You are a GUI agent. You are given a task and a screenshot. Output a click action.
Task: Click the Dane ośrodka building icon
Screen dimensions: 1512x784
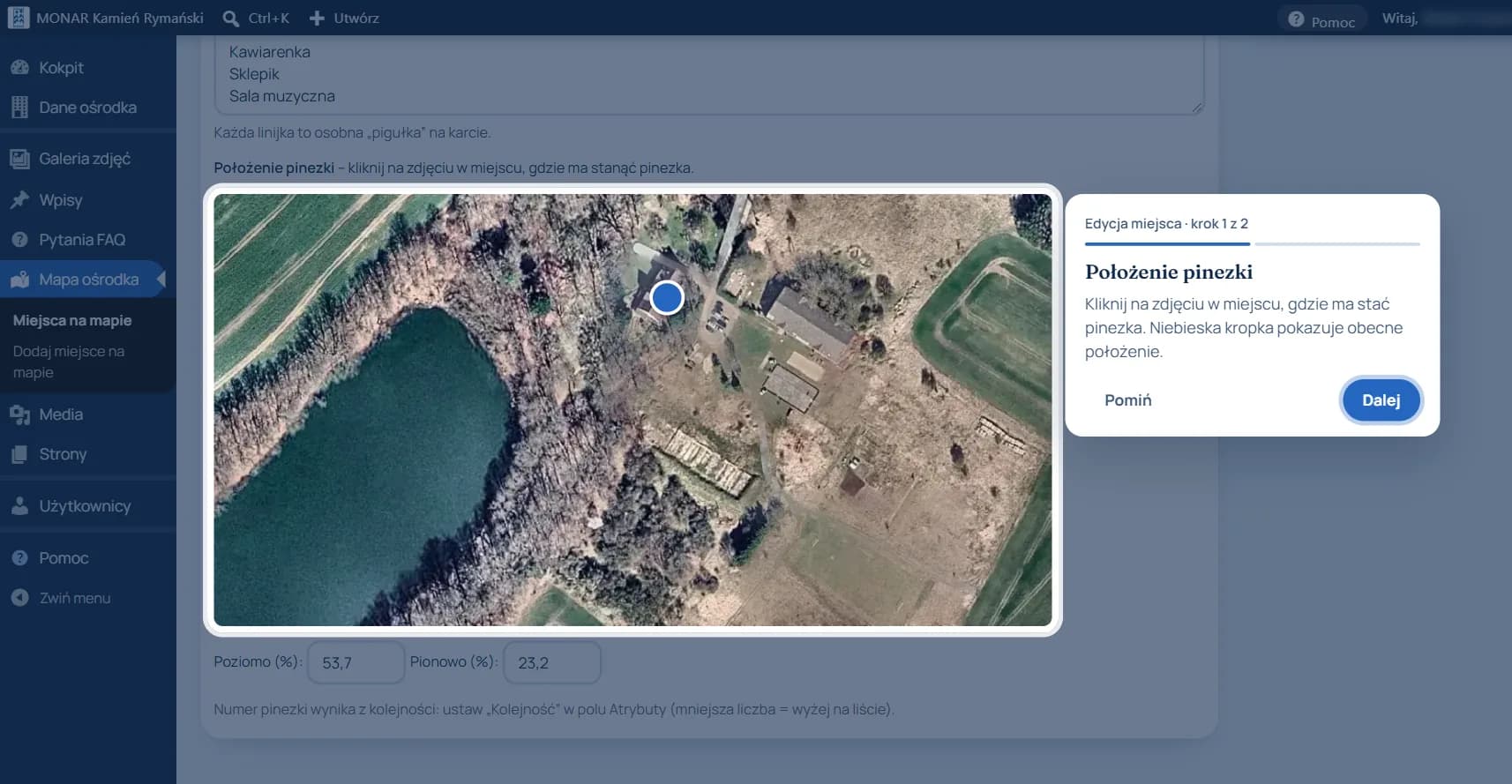19,107
